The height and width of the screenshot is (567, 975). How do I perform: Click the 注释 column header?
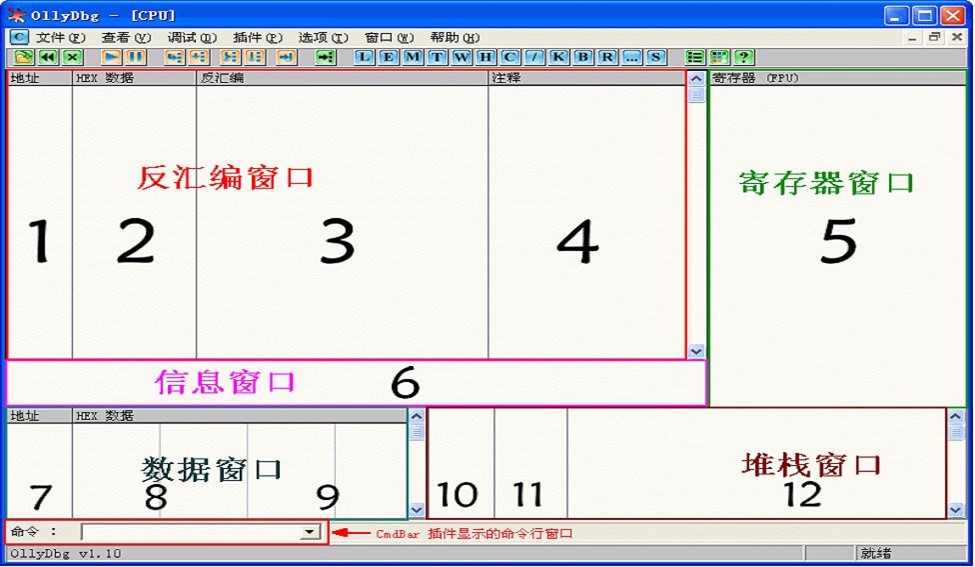[586, 78]
